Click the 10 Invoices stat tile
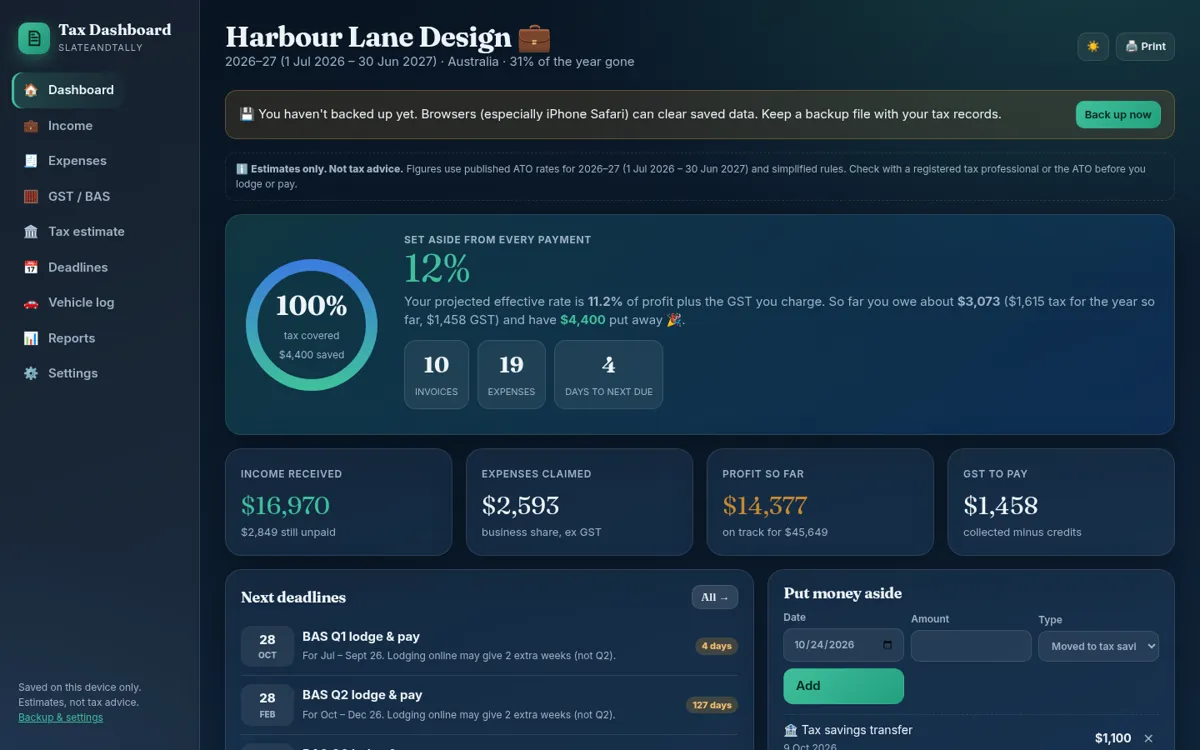The width and height of the screenshot is (1200, 750). [436, 375]
